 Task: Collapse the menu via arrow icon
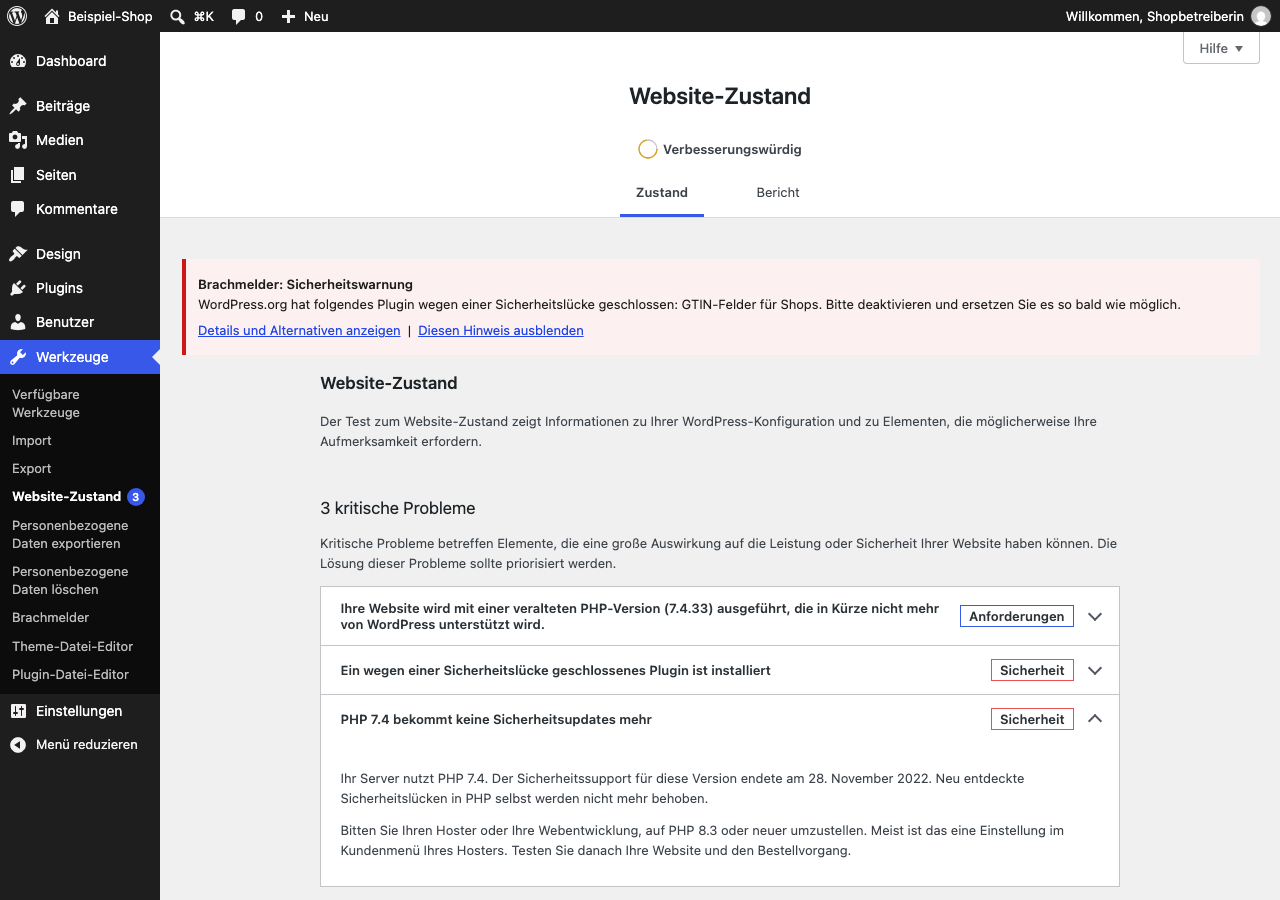[x=18, y=745]
